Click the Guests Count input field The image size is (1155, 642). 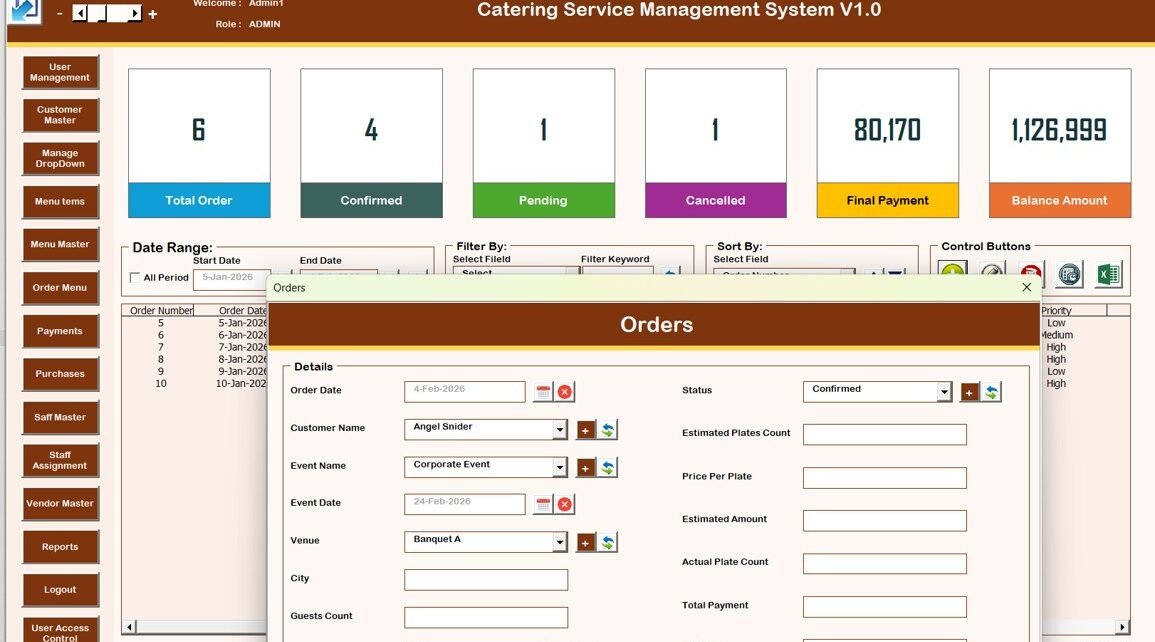pos(485,617)
